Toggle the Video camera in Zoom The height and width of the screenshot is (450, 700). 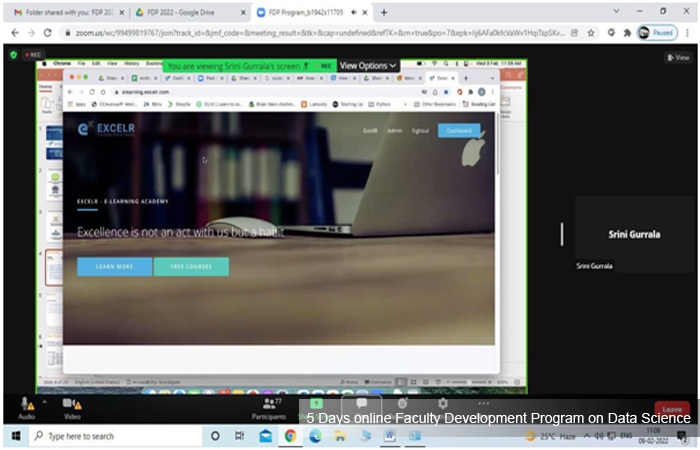[72, 408]
